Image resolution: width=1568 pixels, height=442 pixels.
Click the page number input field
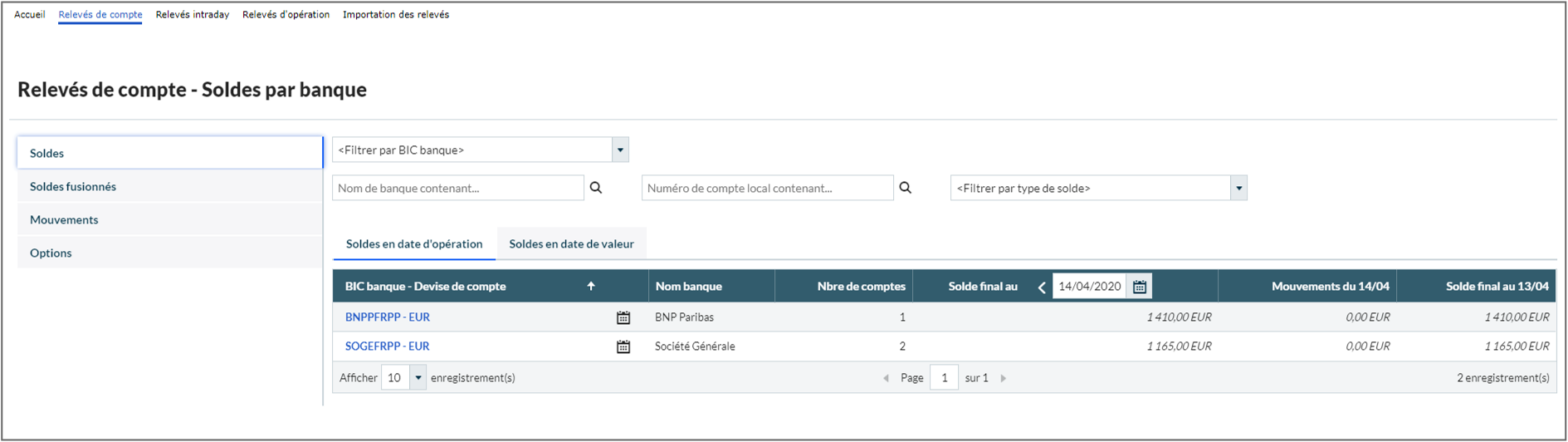coord(944,378)
